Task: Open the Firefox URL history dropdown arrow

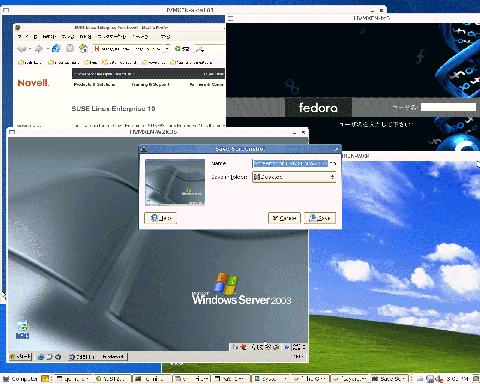Action: click(167, 49)
